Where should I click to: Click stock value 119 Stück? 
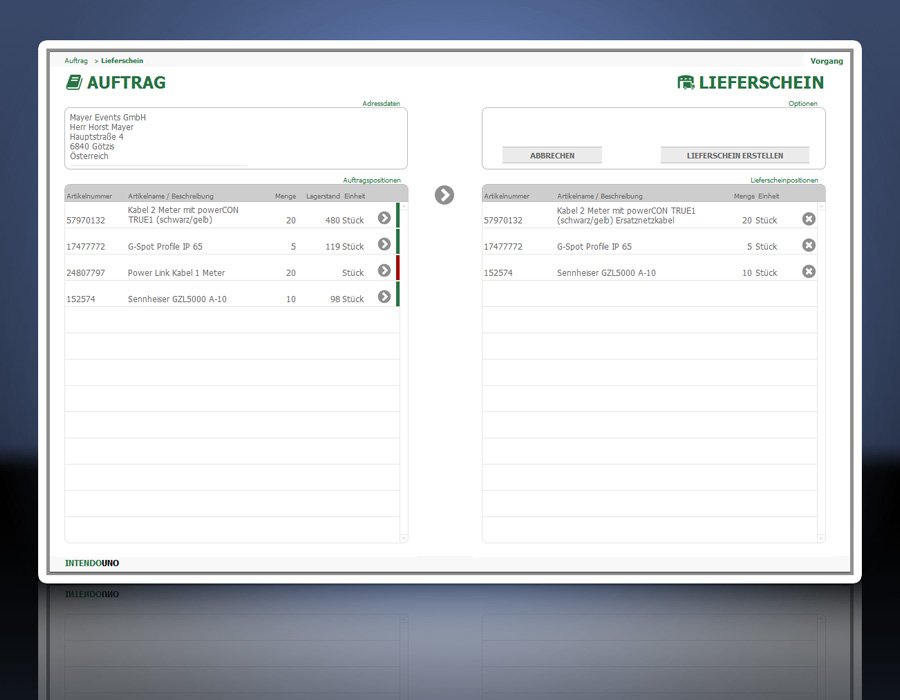344,247
